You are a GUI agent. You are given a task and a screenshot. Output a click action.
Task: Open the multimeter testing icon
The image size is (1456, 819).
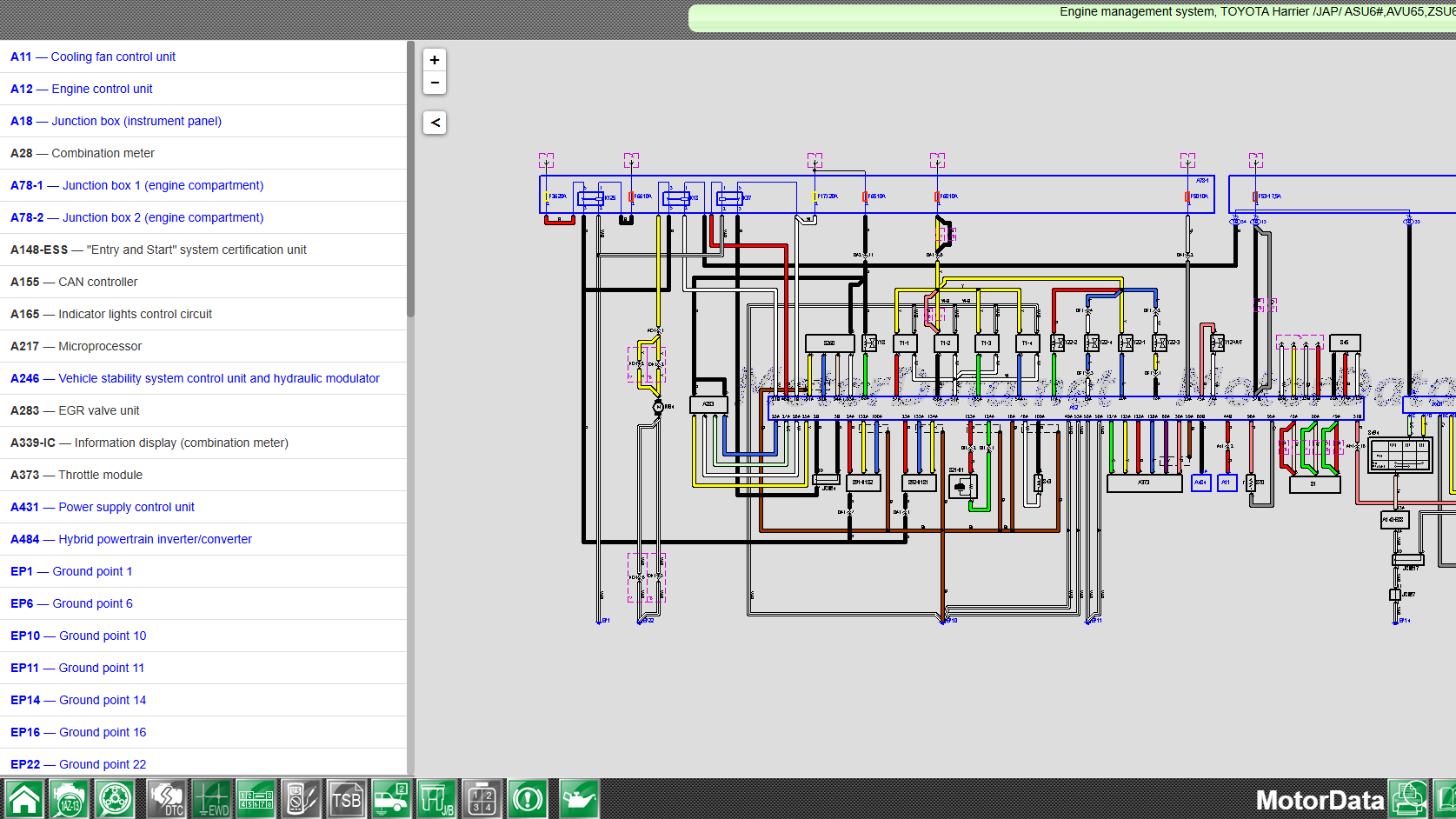coord(301,799)
